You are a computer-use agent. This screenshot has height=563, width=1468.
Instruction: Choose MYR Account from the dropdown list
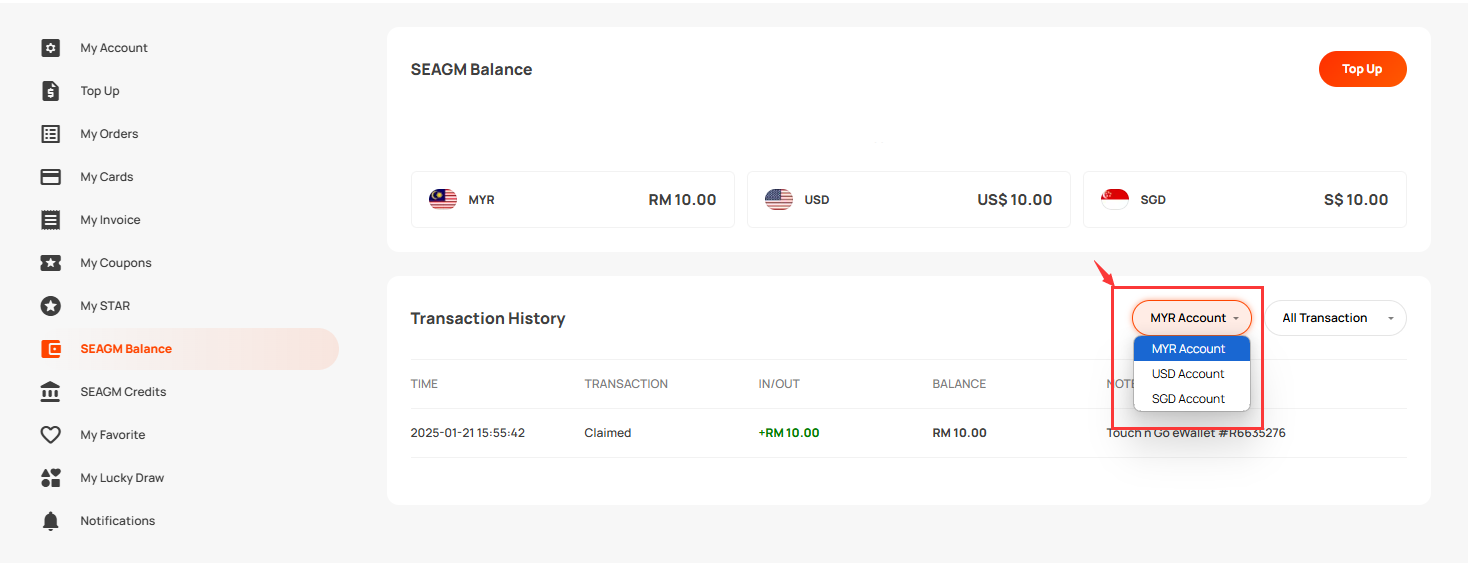[1192, 349]
